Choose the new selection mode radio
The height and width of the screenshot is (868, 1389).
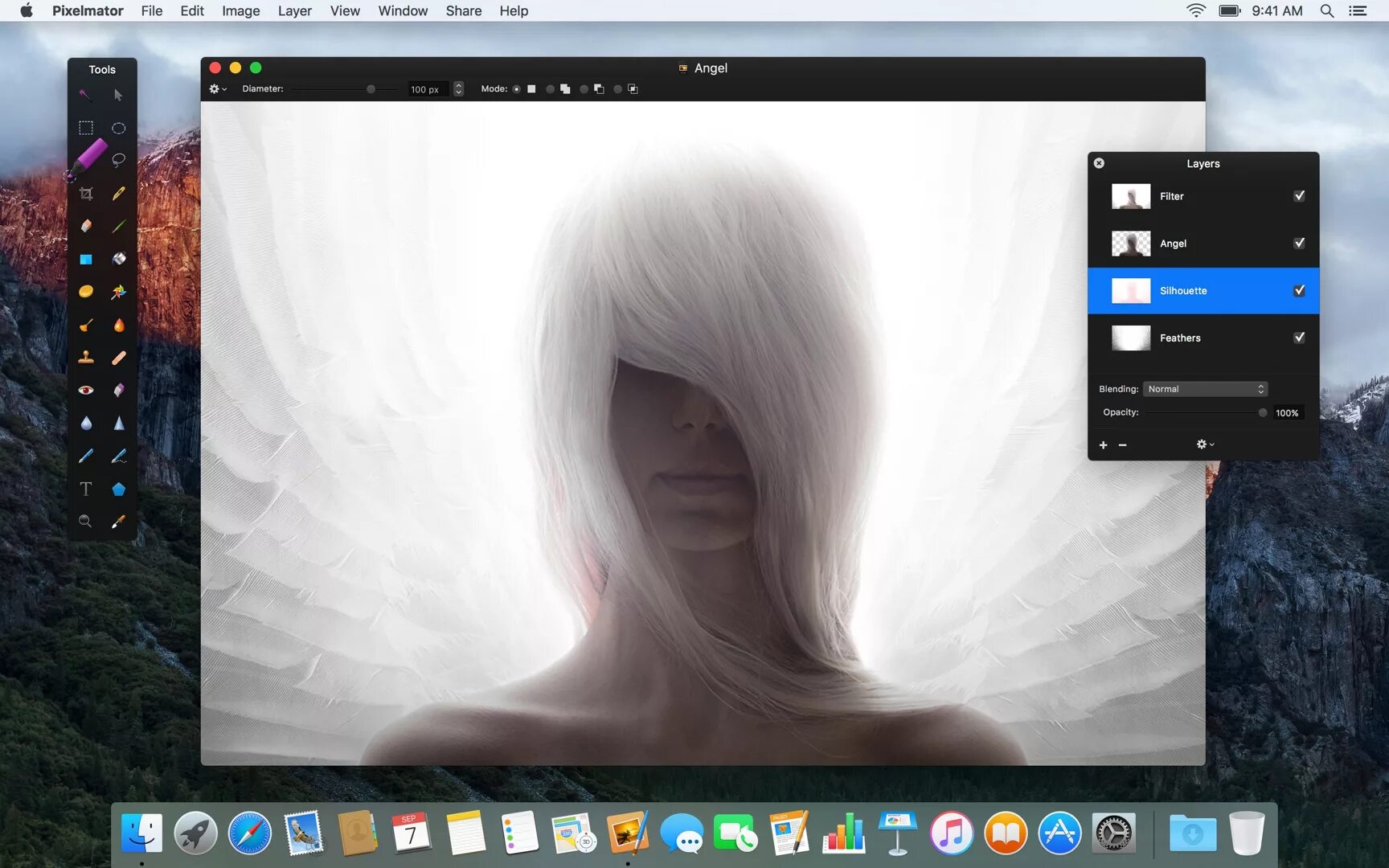(x=517, y=89)
